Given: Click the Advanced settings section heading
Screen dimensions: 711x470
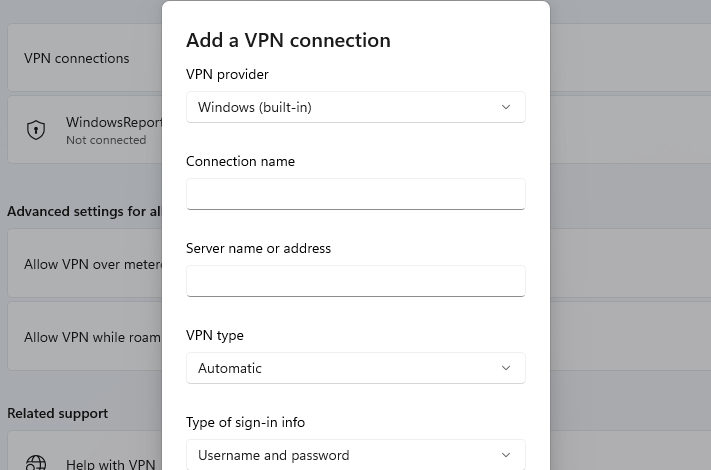Looking at the screenshot, I should pos(84,211).
